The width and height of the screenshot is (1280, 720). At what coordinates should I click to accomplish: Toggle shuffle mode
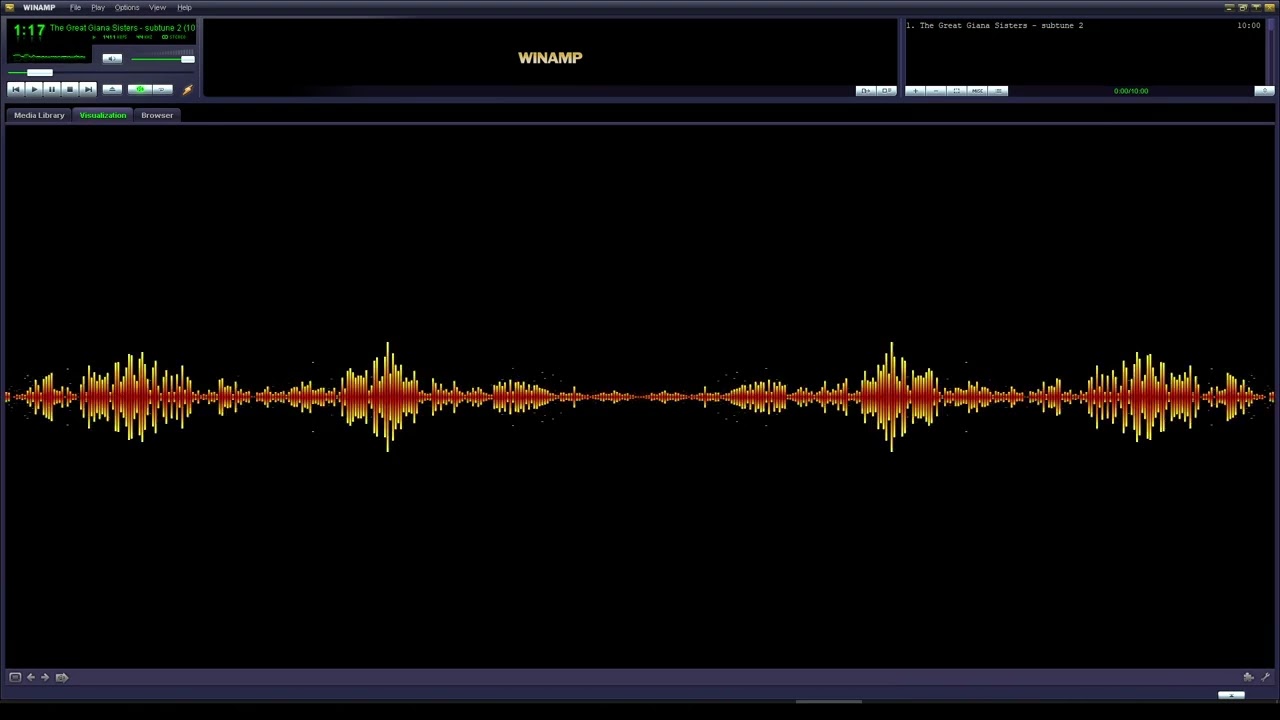[140, 89]
